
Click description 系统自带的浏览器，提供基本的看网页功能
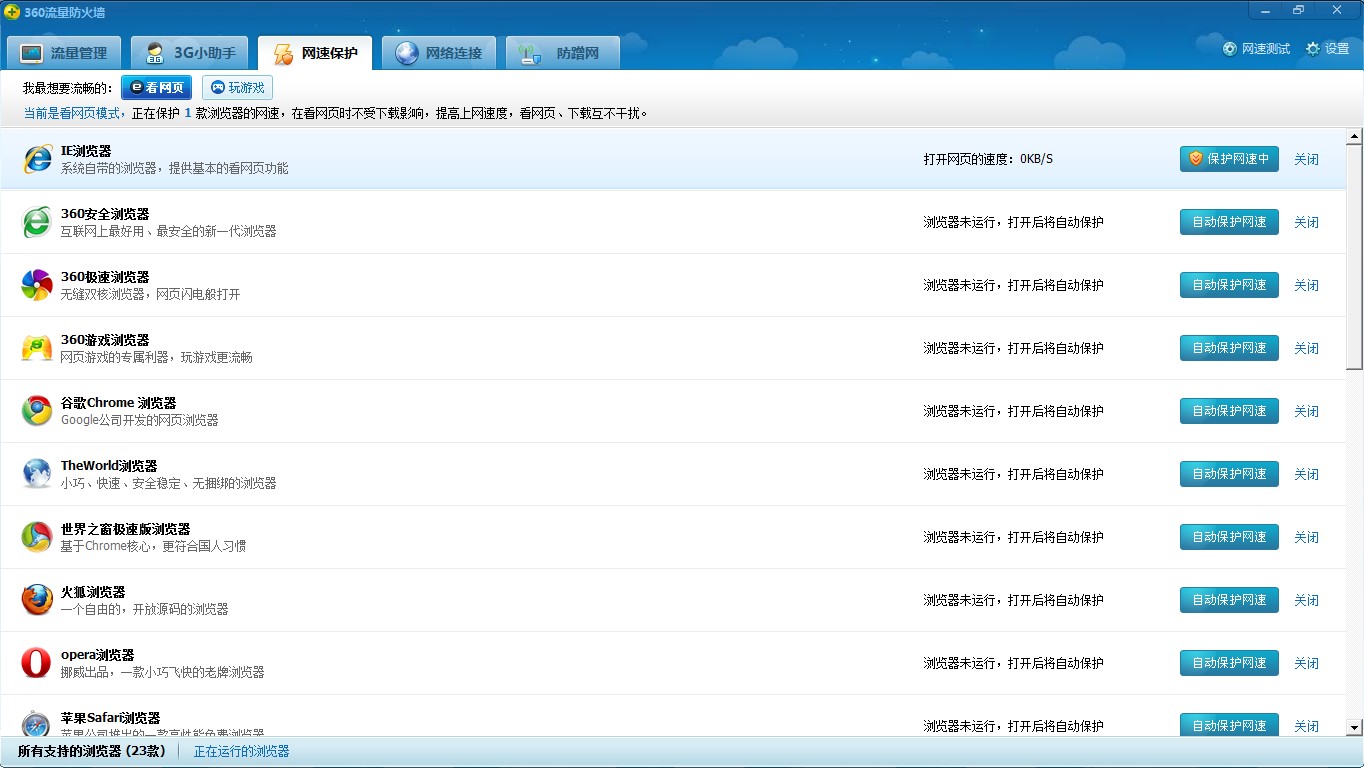click(174, 168)
